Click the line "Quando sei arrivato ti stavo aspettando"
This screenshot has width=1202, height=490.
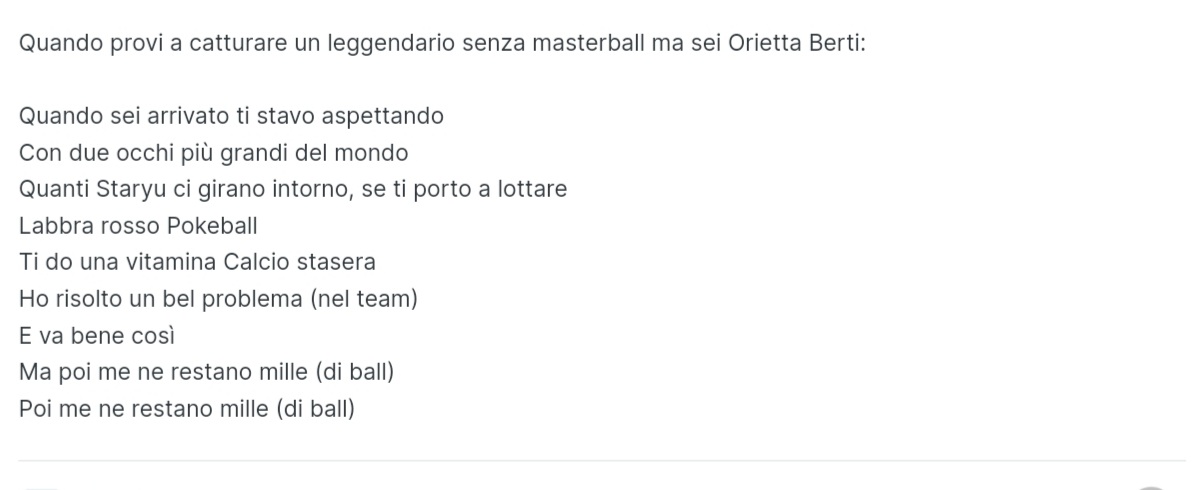231,116
